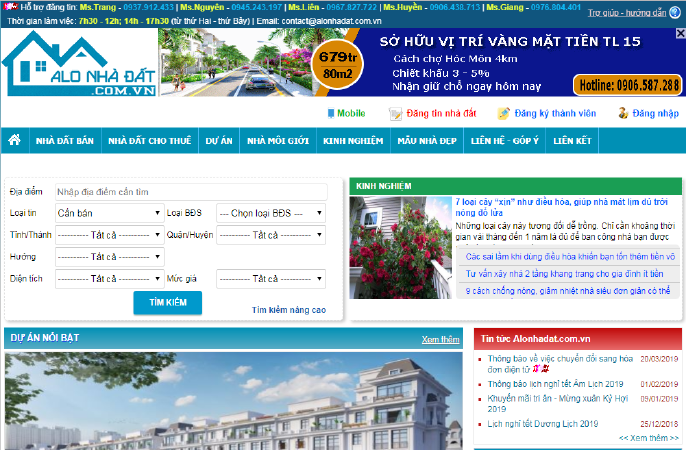Open the rose house article thumbnail
The image size is (686, 450).
[x=400, y=248]
